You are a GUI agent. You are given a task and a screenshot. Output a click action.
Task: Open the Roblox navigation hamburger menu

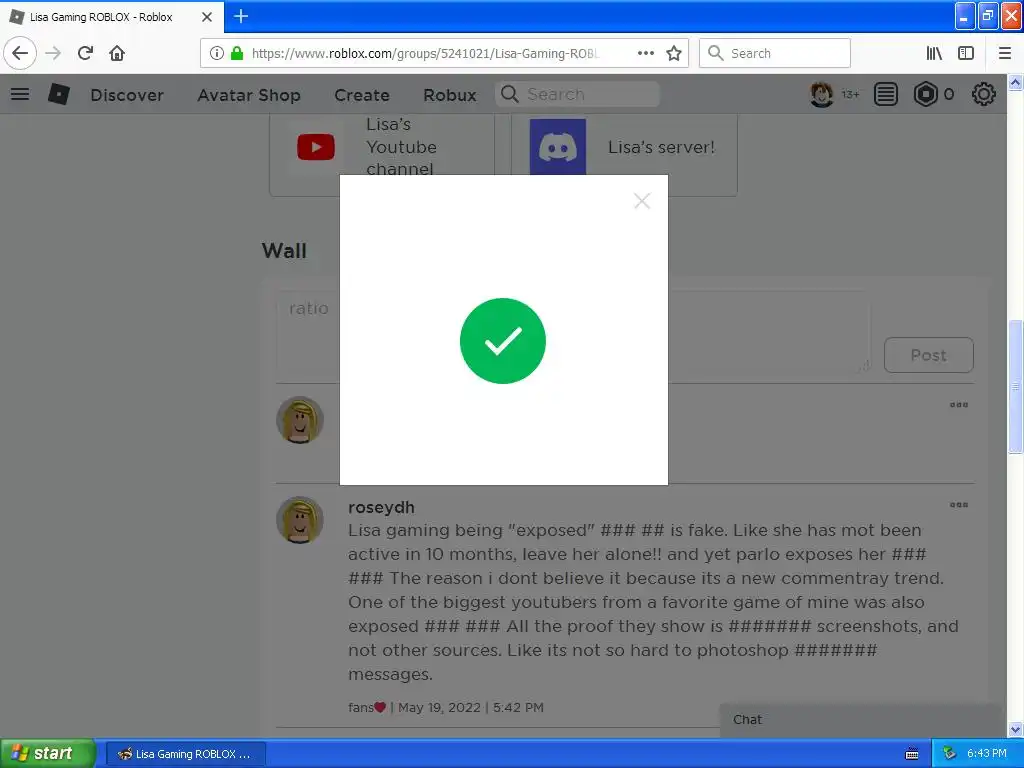tap(20, 95)
